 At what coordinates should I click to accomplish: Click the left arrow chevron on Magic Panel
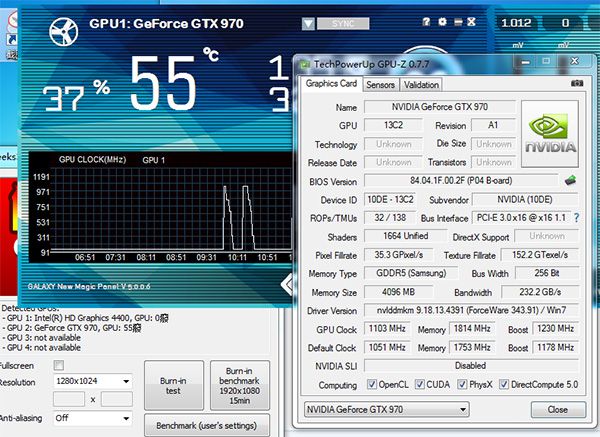(287, 284)
